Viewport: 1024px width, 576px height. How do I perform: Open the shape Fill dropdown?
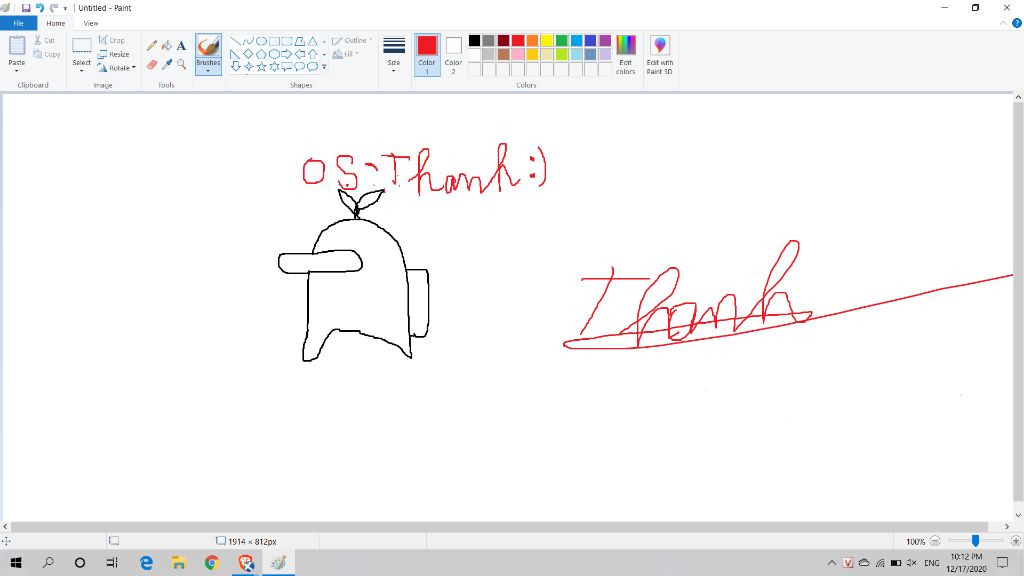click(x=345, y=54)
